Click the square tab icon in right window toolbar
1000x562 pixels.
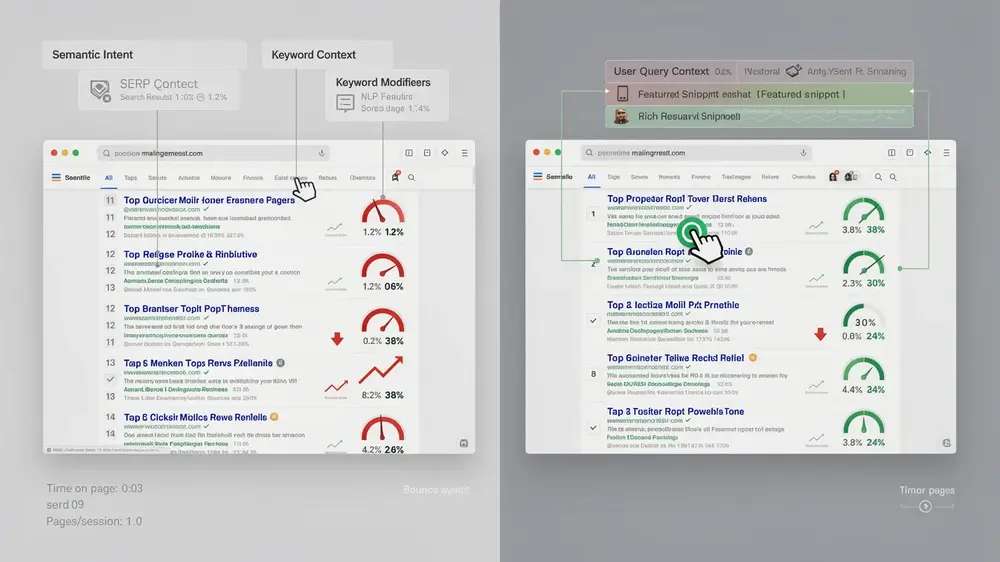[x=909, y=153]
